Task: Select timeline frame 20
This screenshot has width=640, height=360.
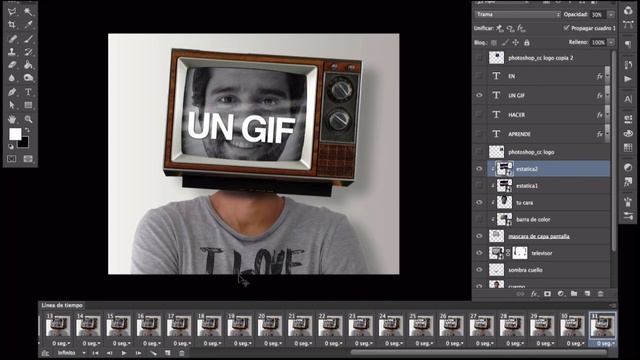Action: (269, 326)
